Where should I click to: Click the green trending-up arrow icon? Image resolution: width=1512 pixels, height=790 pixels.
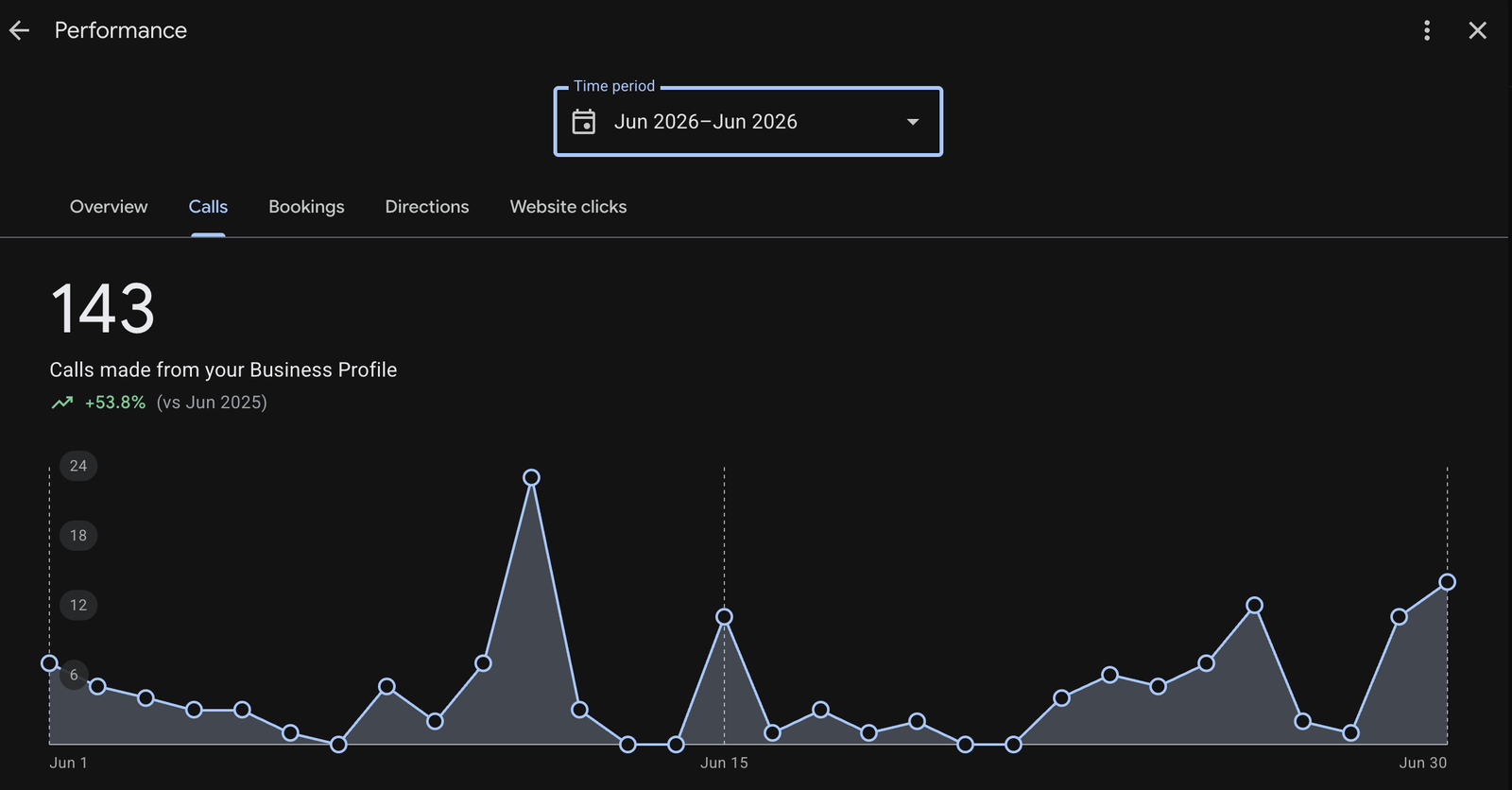click(x=62, y=403)
